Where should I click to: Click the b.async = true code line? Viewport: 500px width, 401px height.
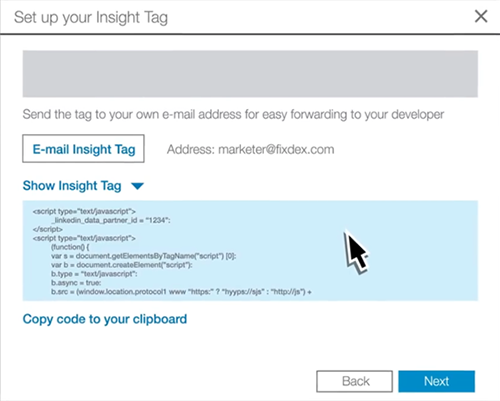(x=76, y=283)
